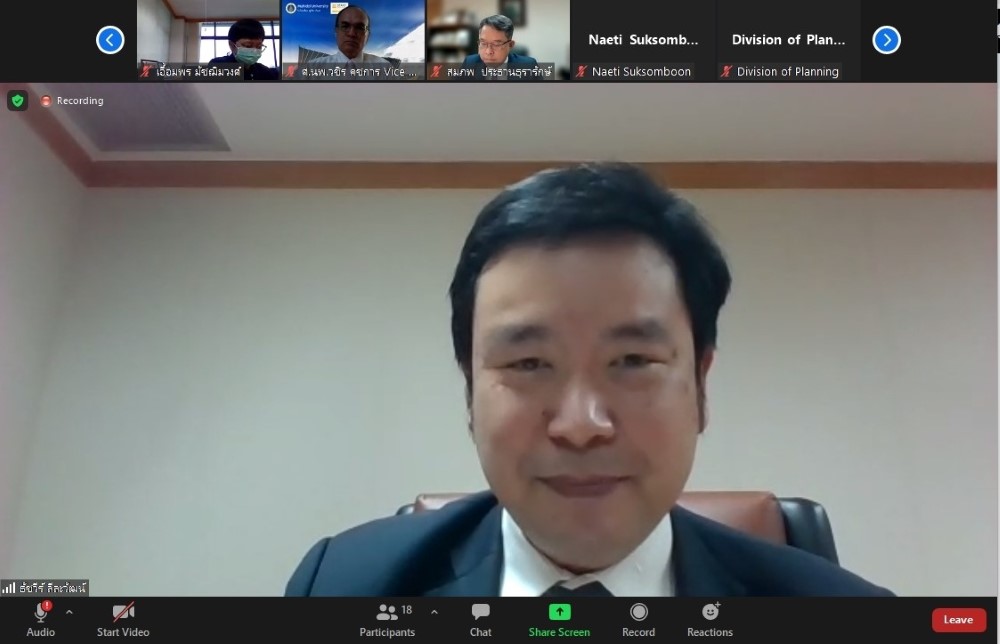The image size is (1000, 644).
Task: Select Division of Planning participant tile
Action: click(788, 40)
